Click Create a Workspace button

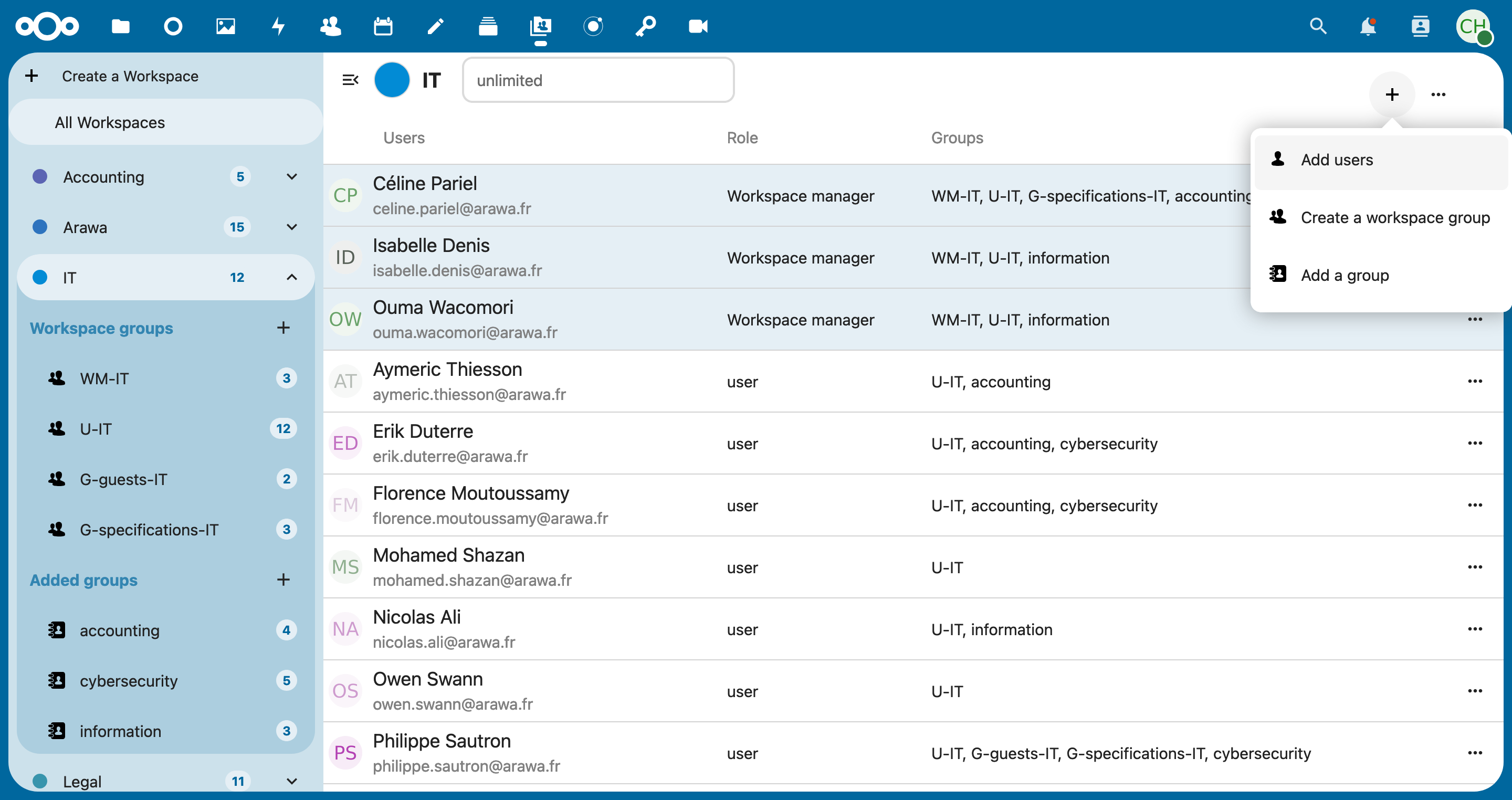130,76
